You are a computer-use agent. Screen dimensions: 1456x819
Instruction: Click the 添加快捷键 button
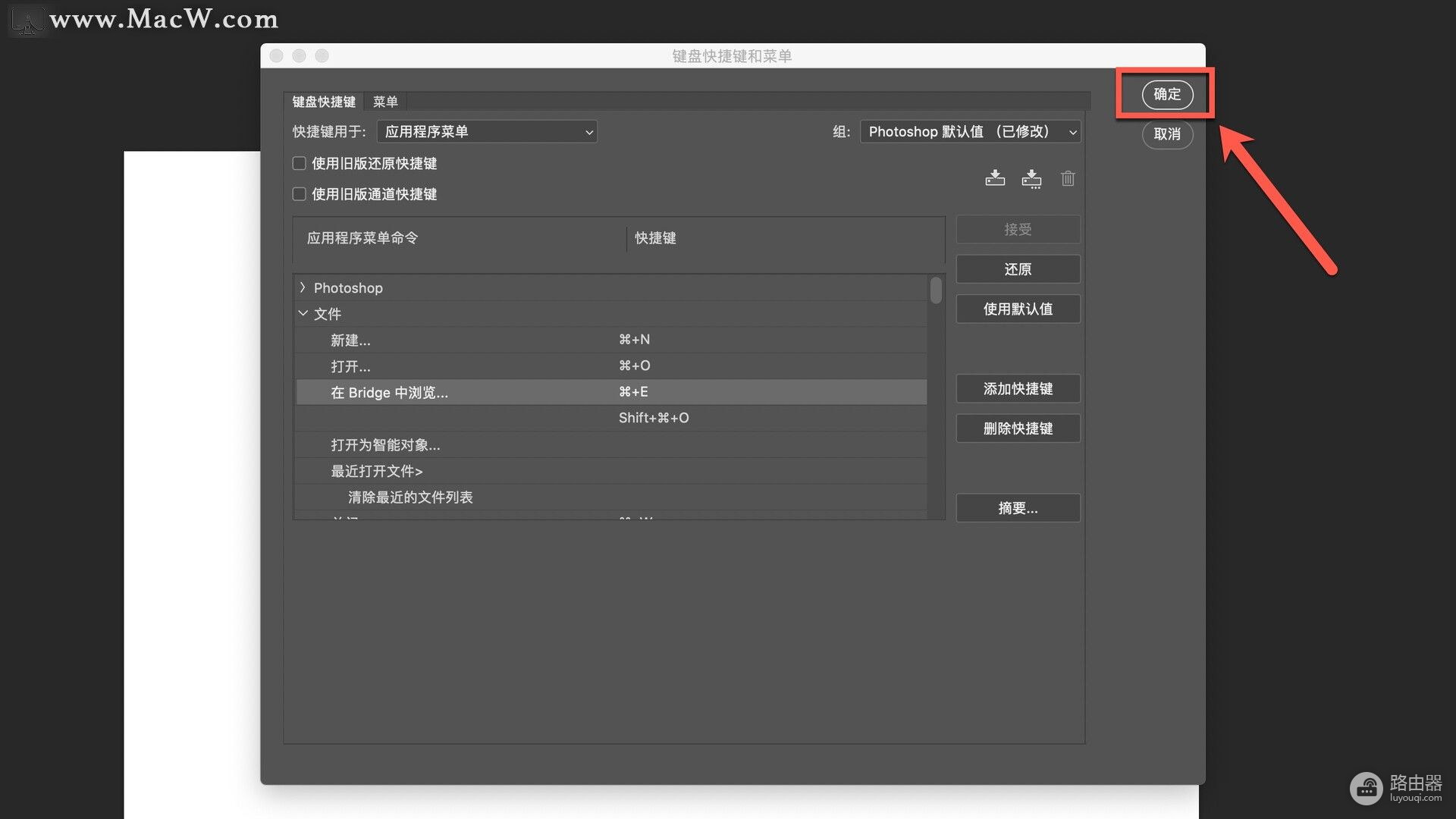point(1018,389)
